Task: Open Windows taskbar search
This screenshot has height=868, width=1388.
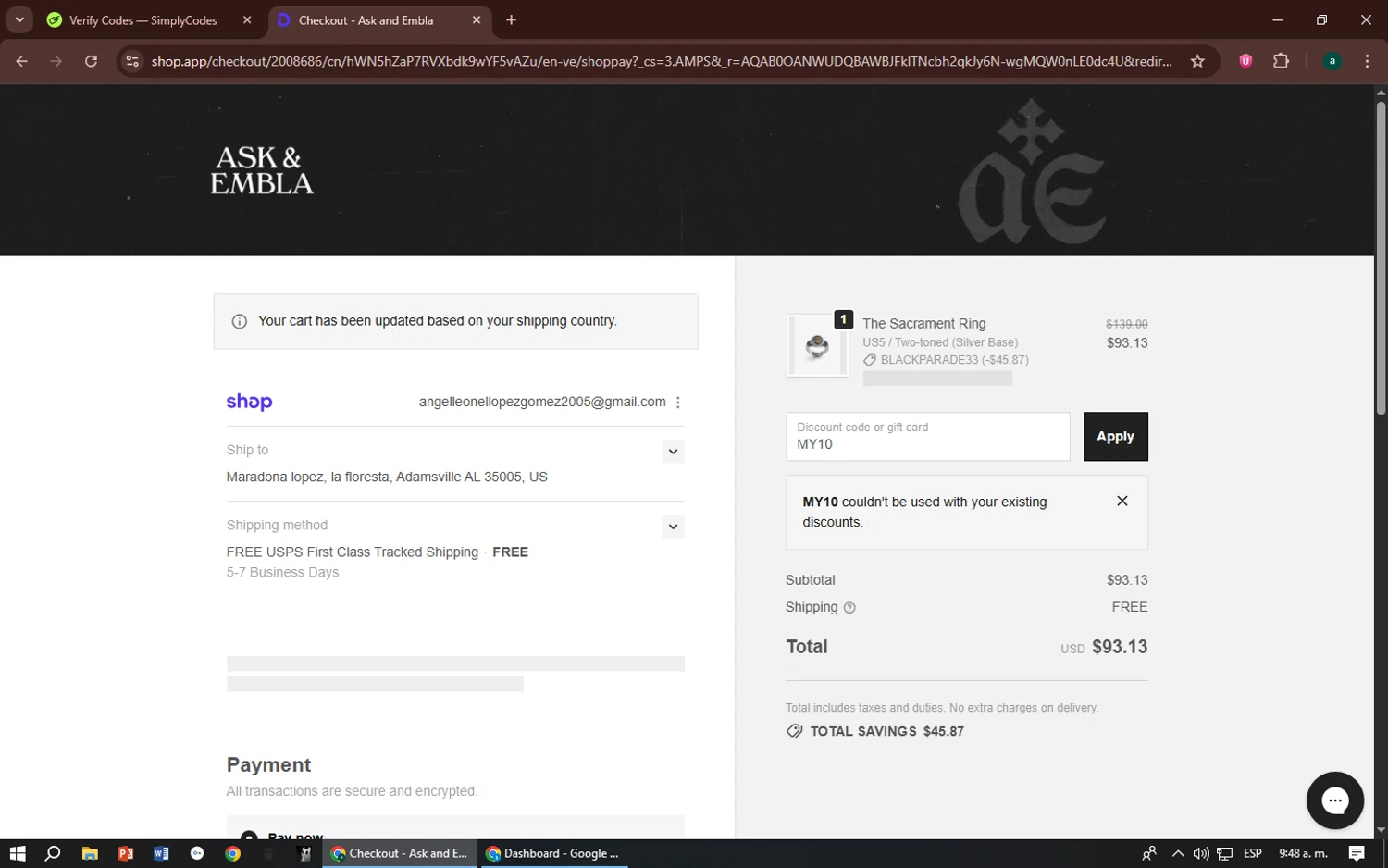Action: (x=53, y=853)
